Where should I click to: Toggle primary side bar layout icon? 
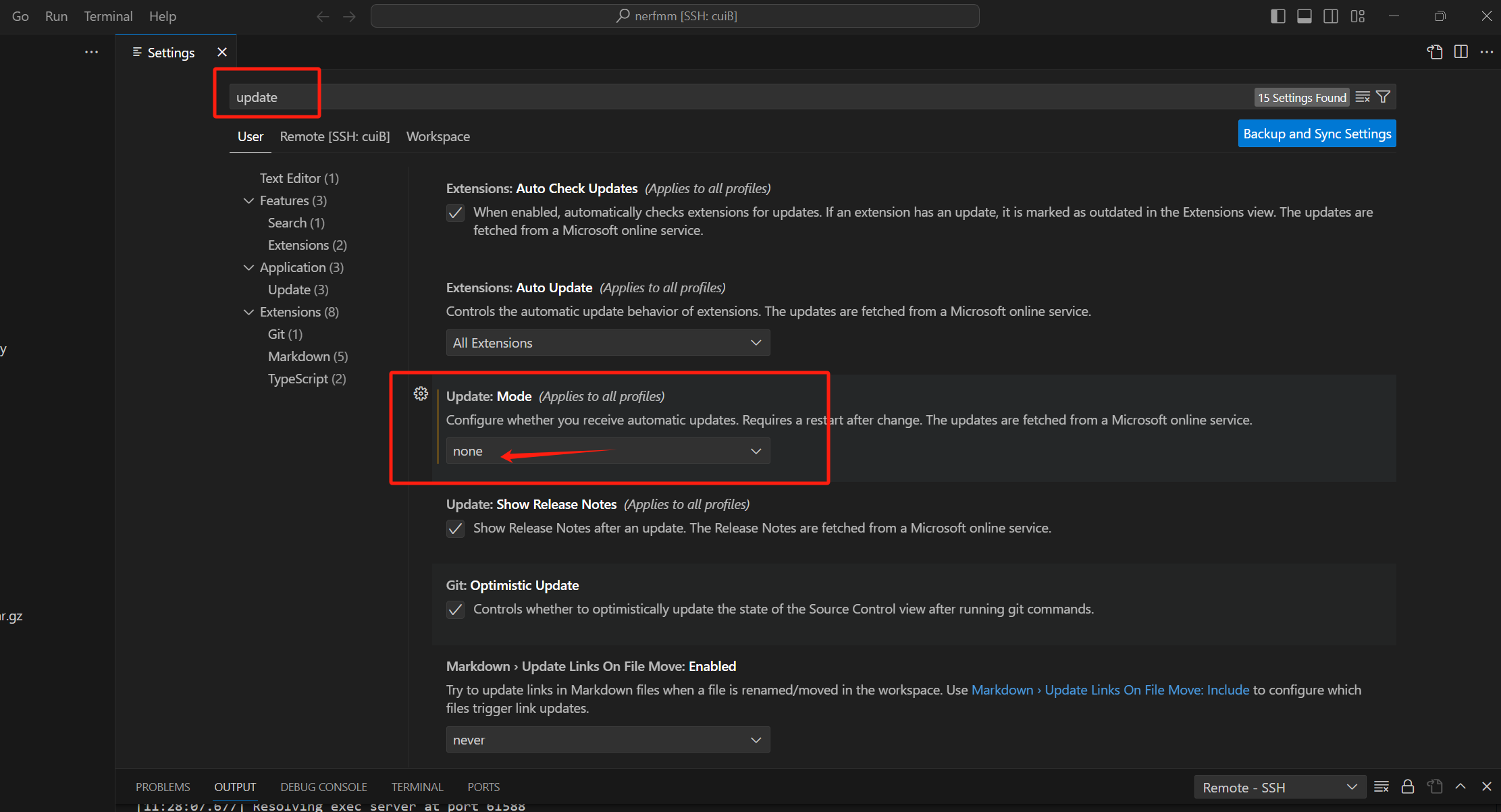pyautogui.click(x=1278, y=16)
